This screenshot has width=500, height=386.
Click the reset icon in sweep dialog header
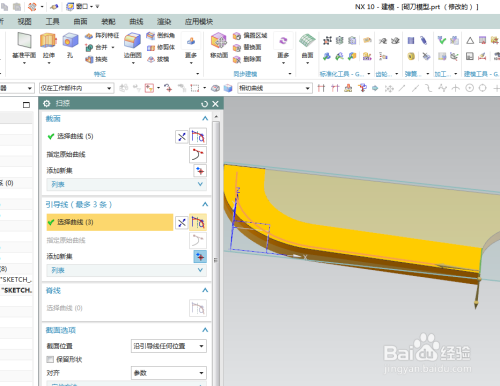[204, 104]
